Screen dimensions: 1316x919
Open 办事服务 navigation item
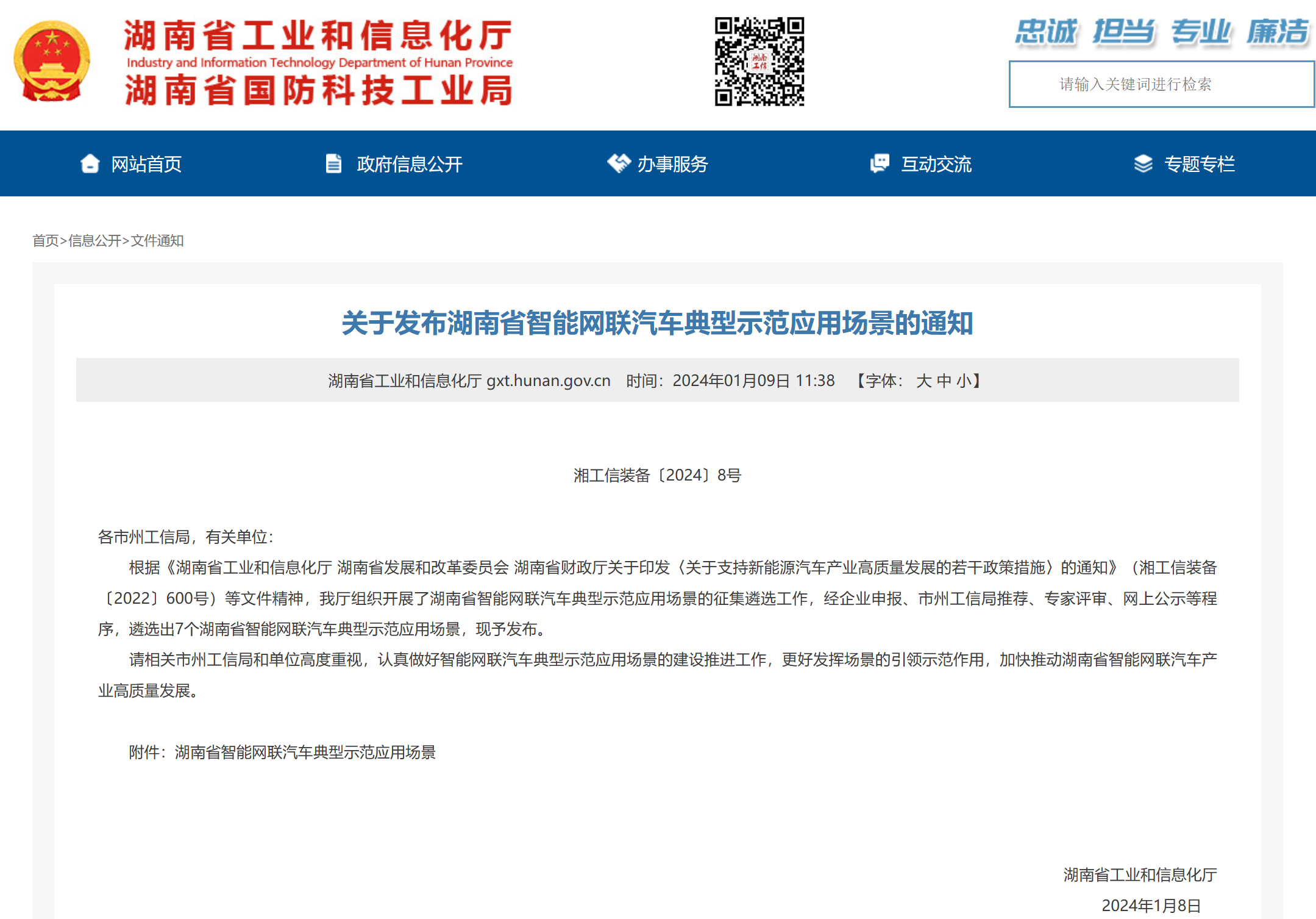pyautogui.click(x=672, y=164)
